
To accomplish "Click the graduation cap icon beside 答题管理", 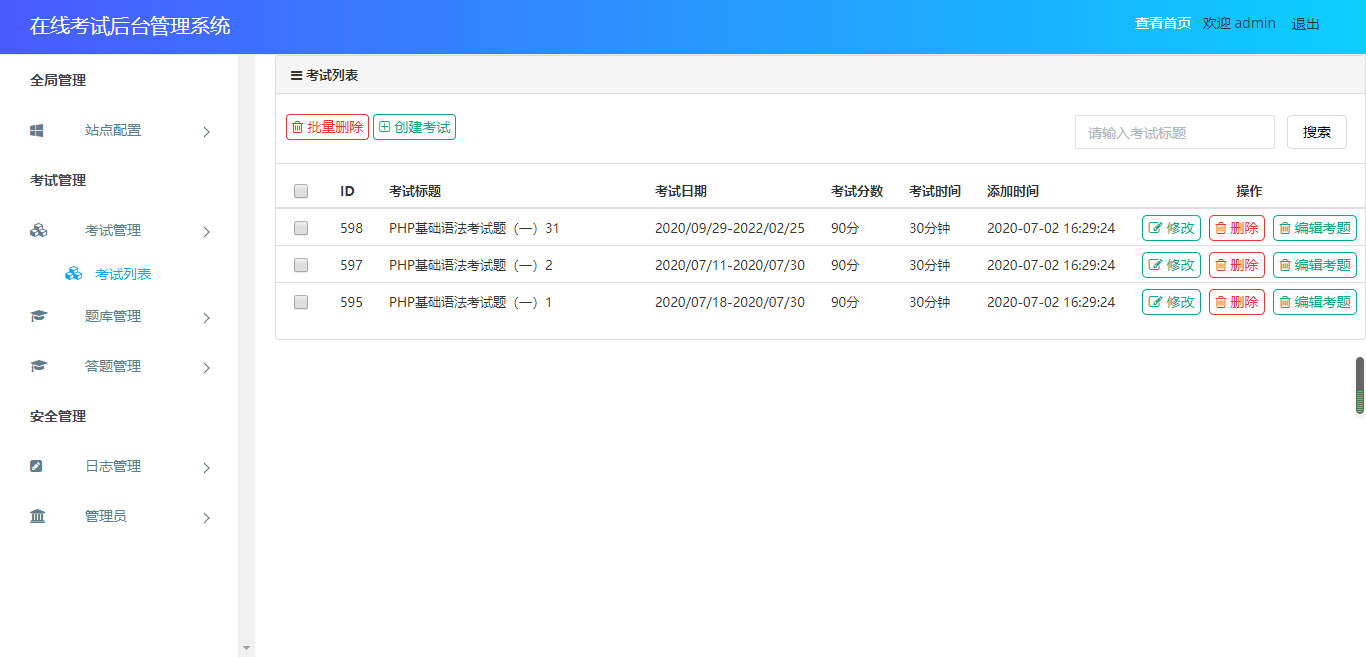I will coord(38,366).
